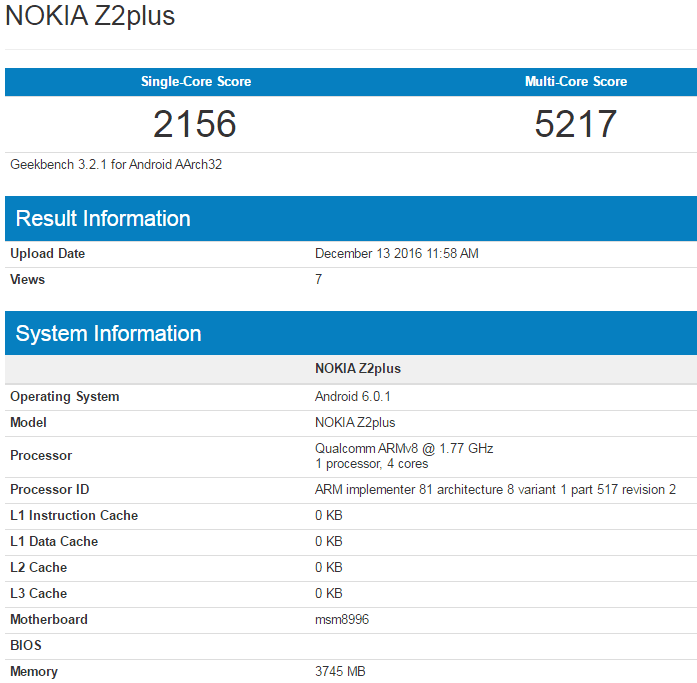This screenshot has width=697, height=683.
Task: Click the Result Information section header
Action: click(x=103, y=219)
